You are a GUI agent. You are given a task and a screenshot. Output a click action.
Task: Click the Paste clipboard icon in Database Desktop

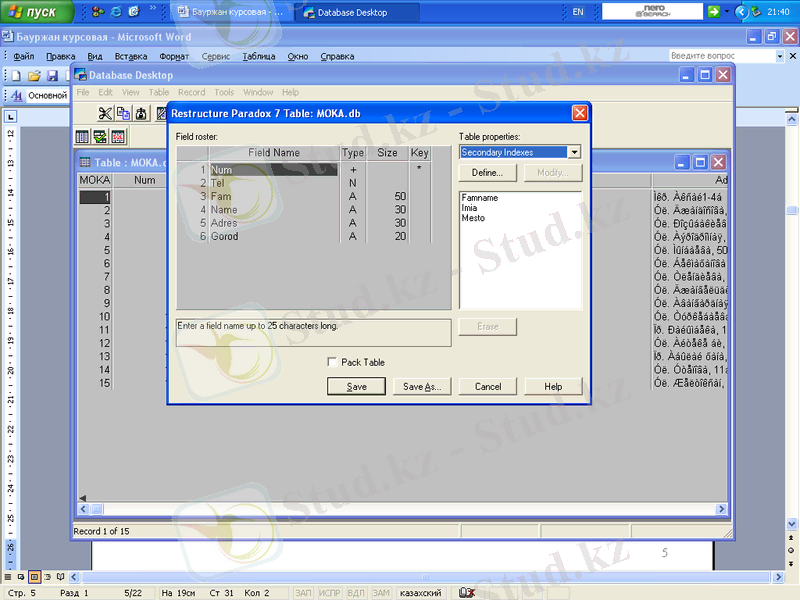point(141,113)
